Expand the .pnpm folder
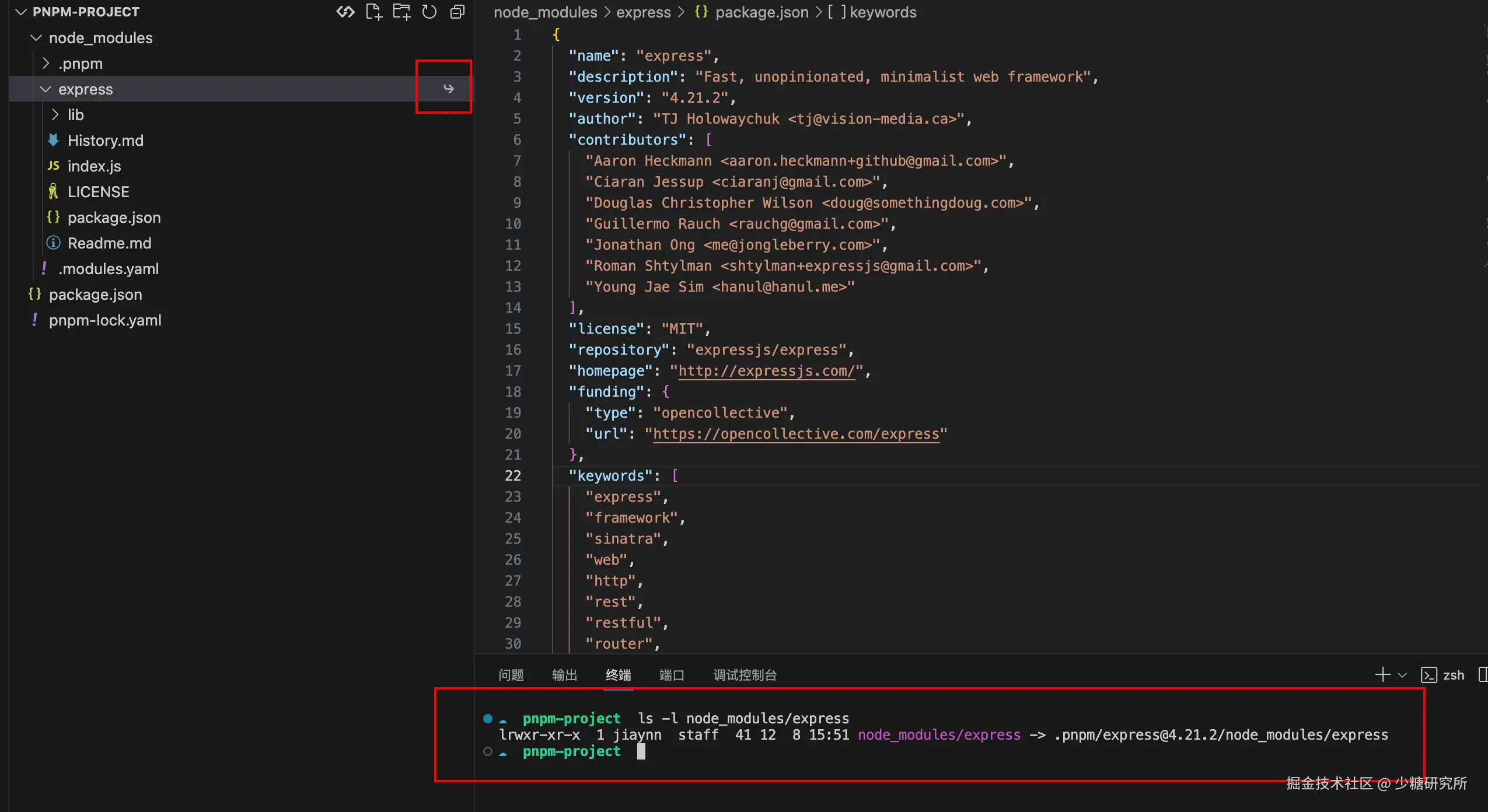 (x=46, y=63)
